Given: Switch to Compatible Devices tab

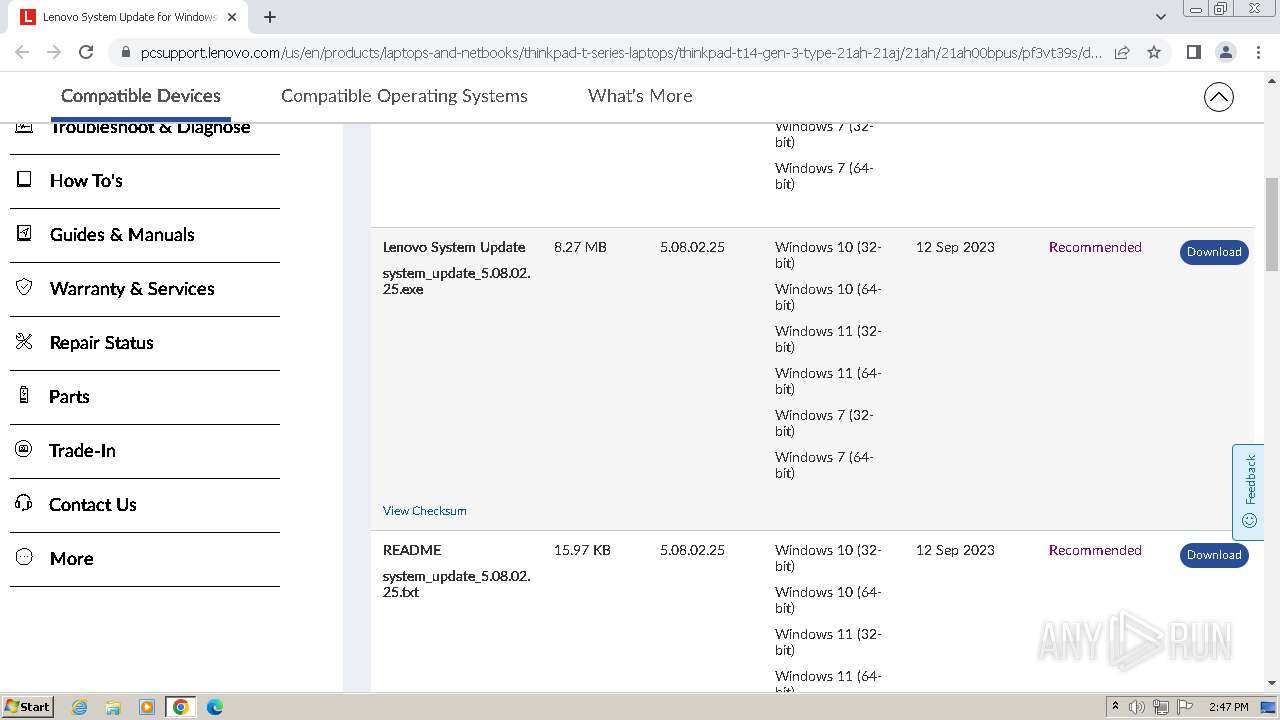Looking at the screenshot, I should coord(141,96).
